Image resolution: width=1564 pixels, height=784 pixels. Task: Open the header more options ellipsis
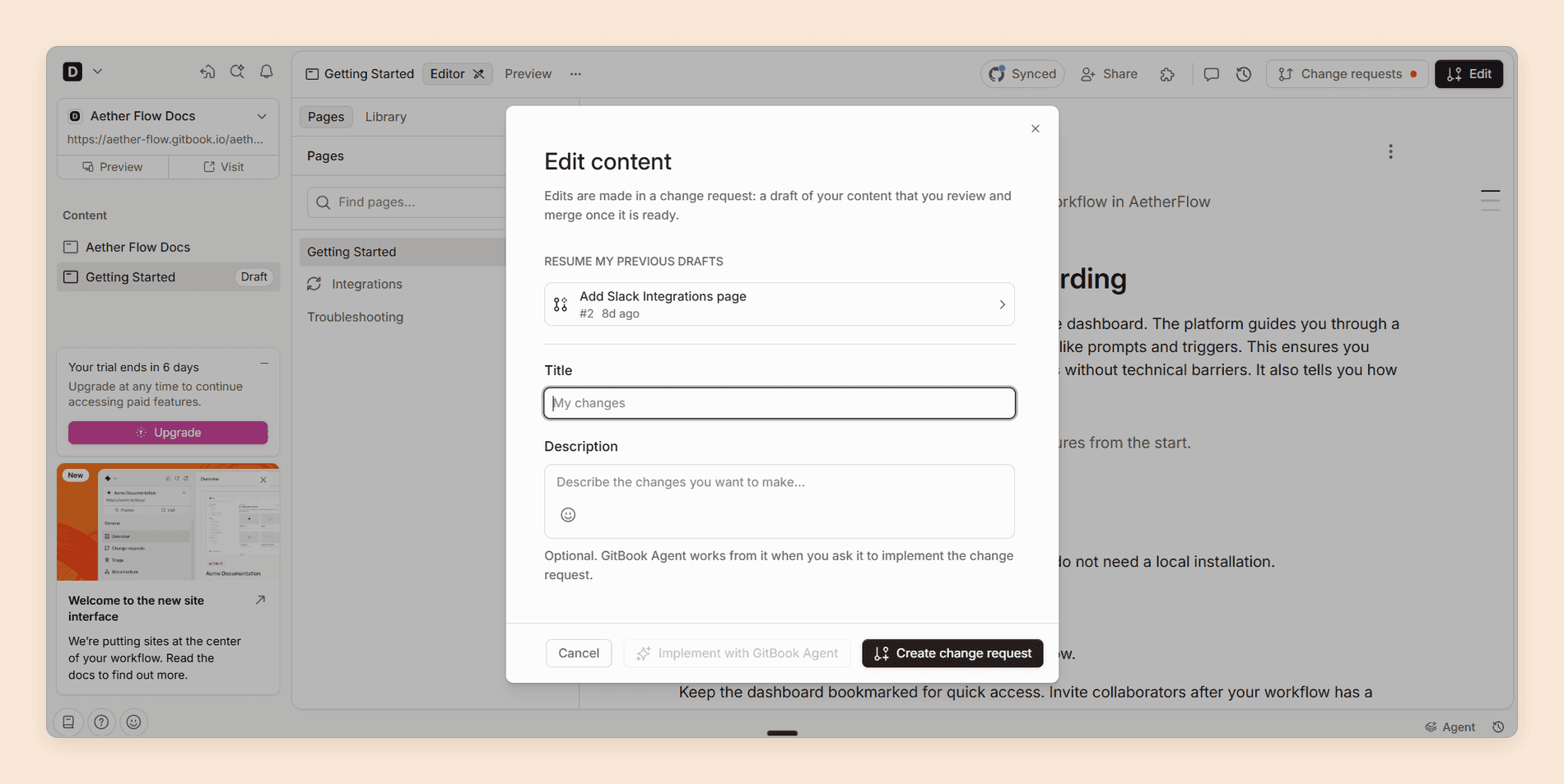click(x=575, y=74)
